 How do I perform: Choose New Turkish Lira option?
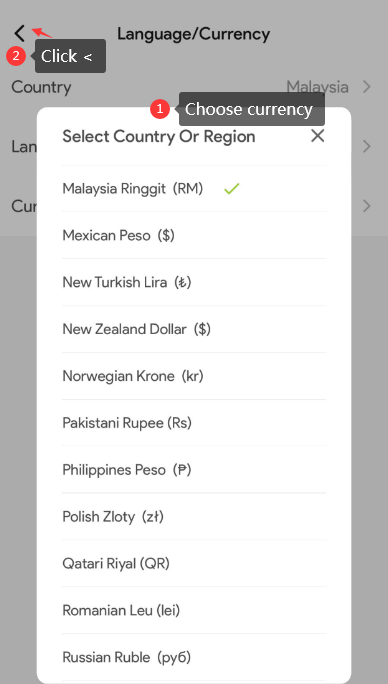[194, 282]
